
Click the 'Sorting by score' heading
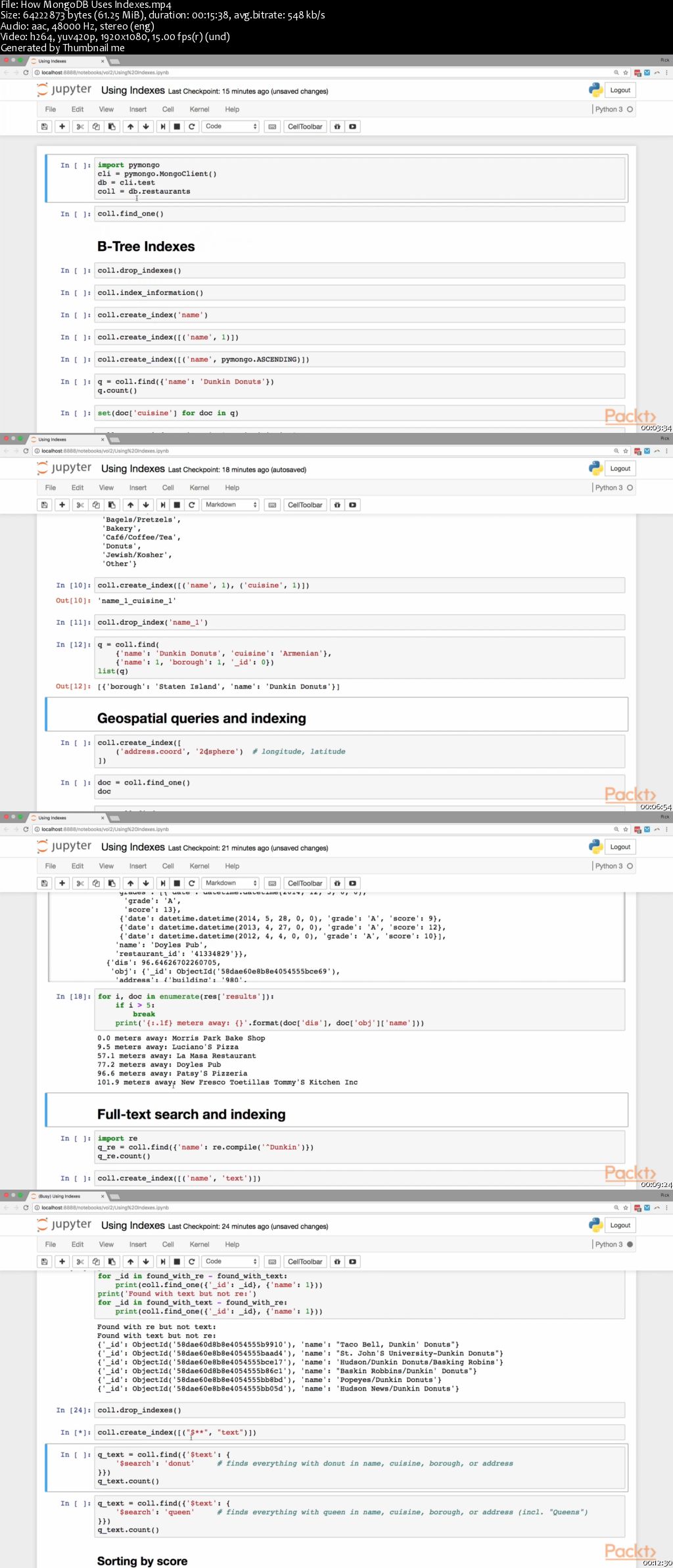click(x=142, y=1561)
